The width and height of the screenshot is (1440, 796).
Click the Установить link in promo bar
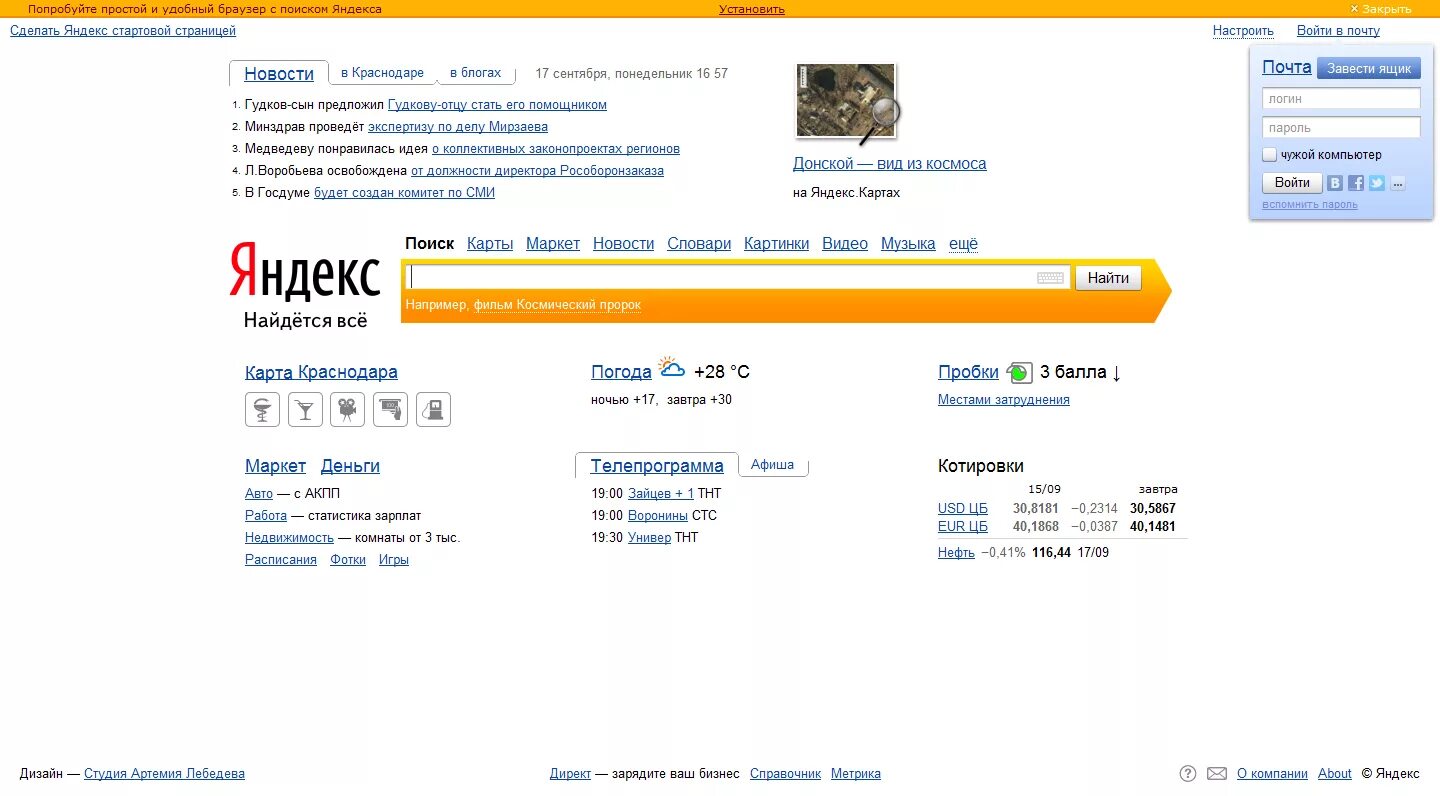pyautogui.click(x=752, y=9)
